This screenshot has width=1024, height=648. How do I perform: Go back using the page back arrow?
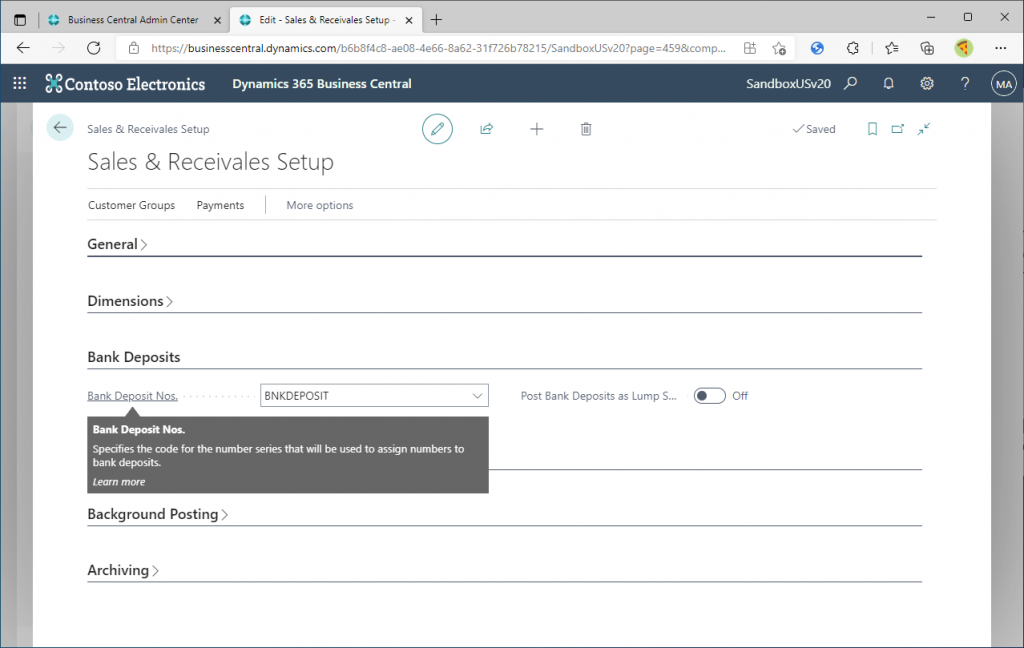(60, 128)
